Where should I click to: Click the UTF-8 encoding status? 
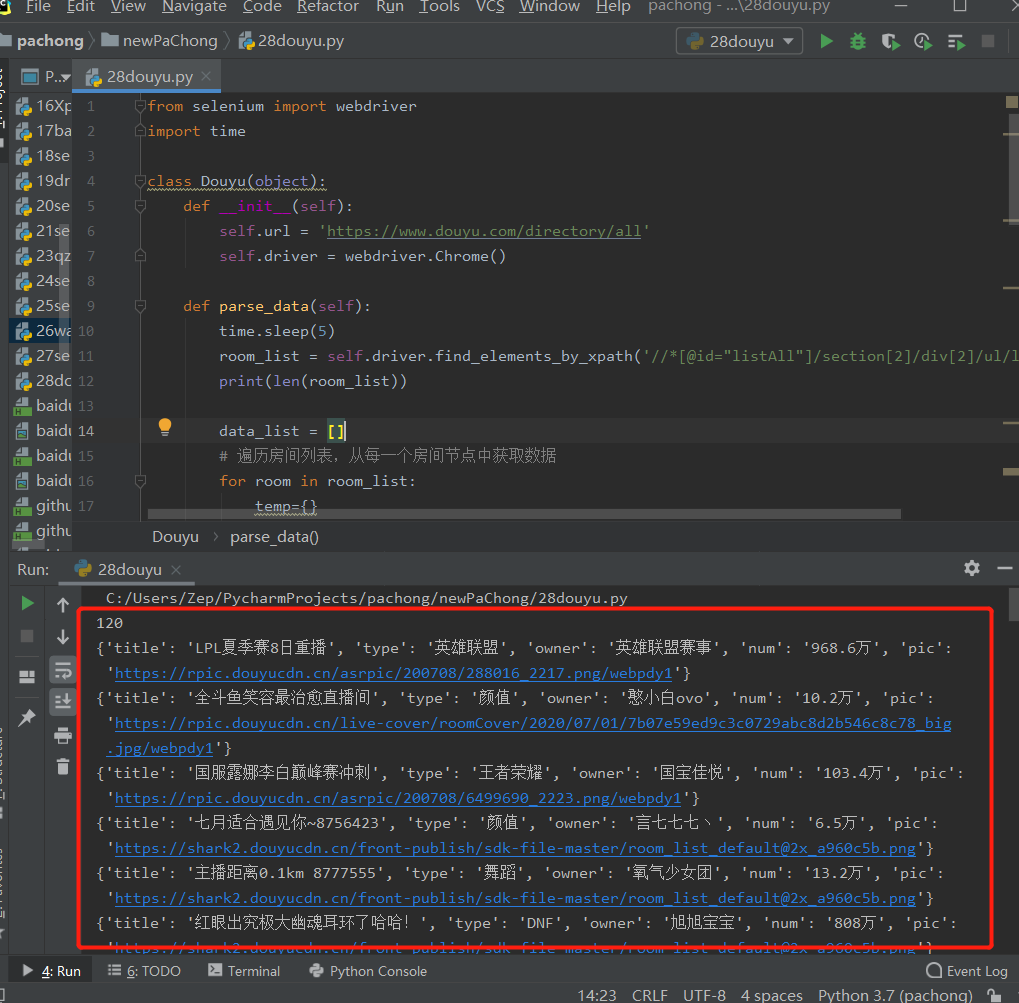tap(704, 995)
